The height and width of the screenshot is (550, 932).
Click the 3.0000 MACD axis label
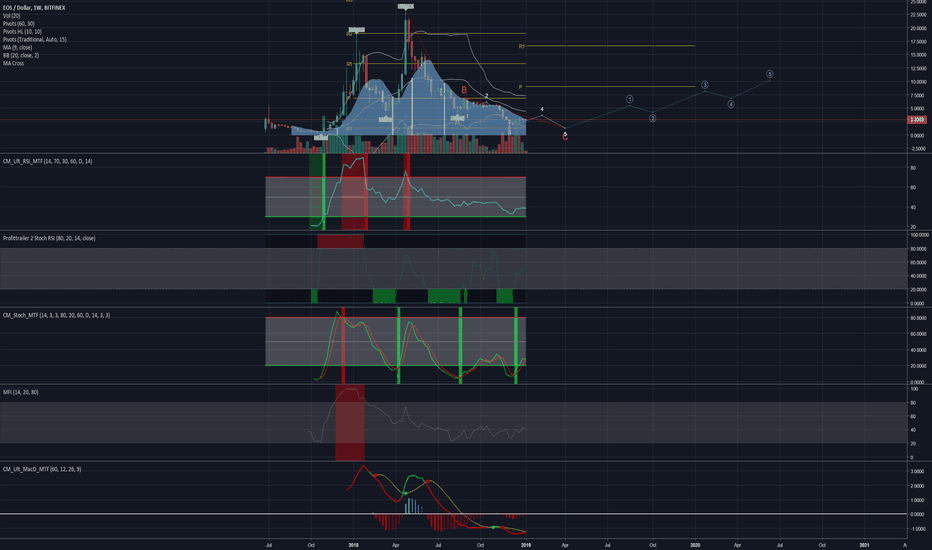(917, 472)
